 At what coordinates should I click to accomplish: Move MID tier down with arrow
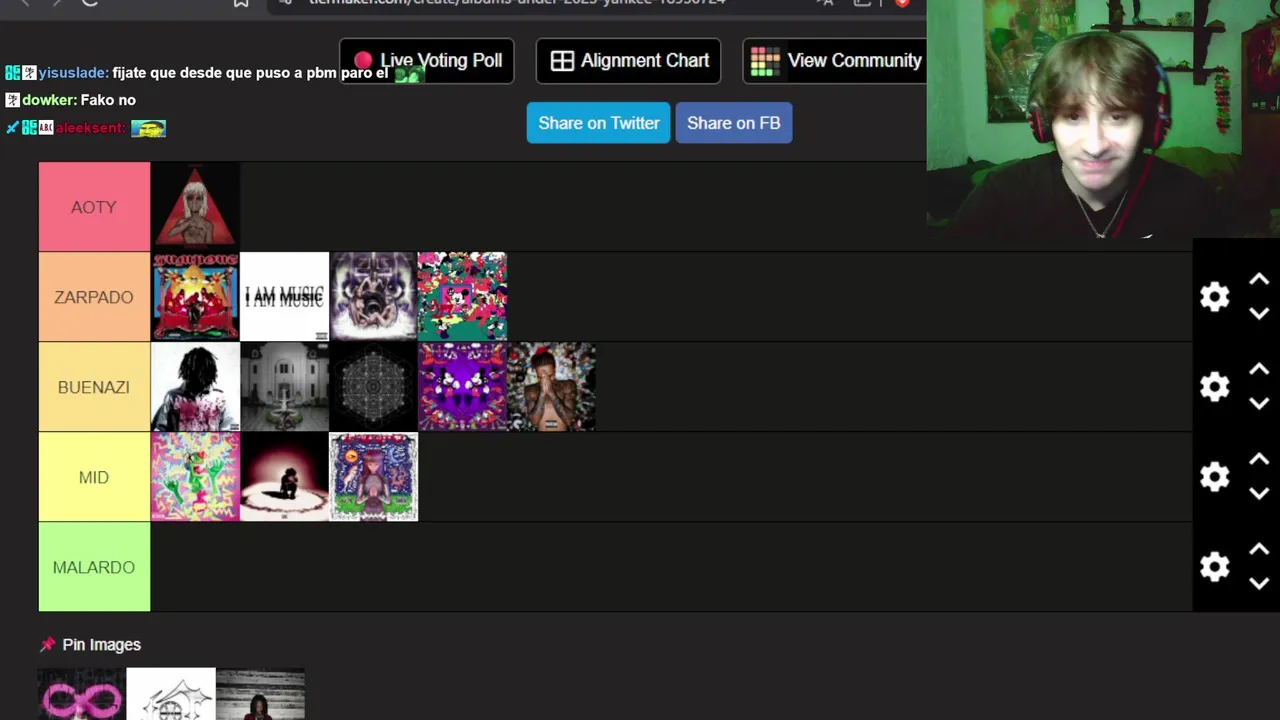[1259, 493]
